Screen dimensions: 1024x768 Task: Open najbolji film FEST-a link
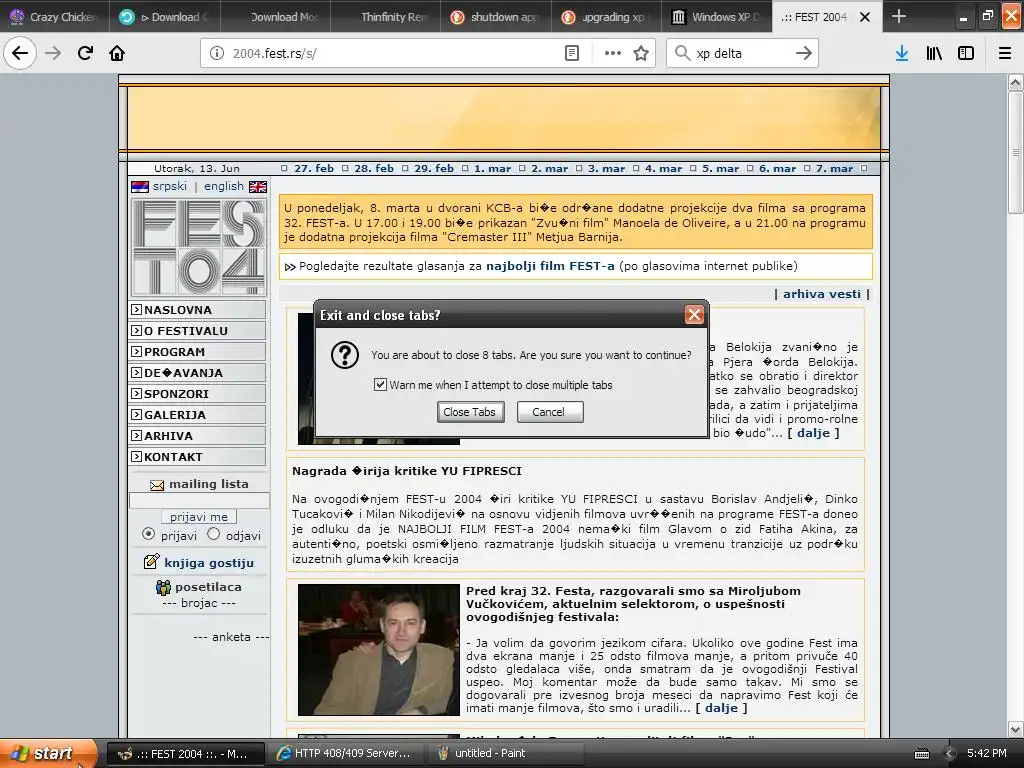coord(550,266)
